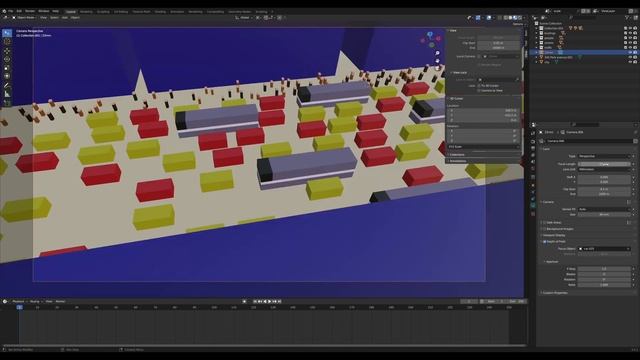Click the pan hand icon in viewport gizmos

(x=438, y=61)
